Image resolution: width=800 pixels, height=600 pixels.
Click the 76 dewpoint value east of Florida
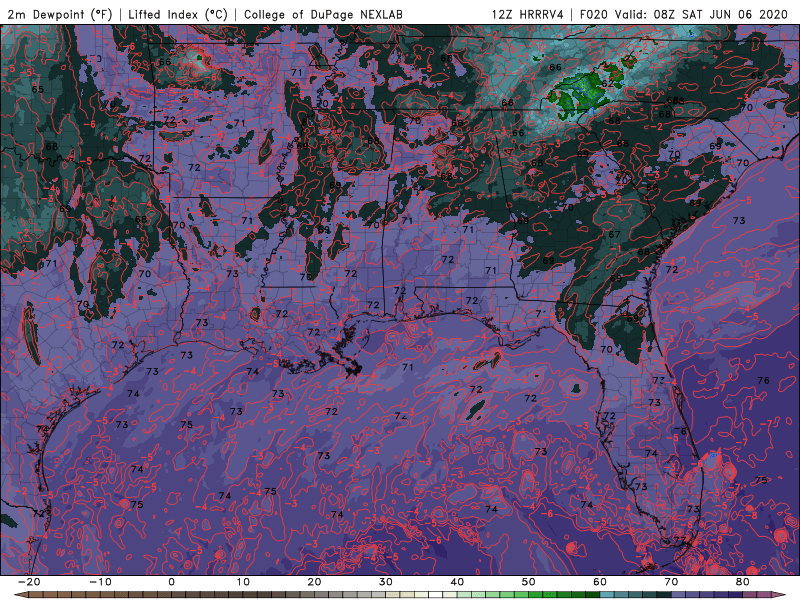763,381
